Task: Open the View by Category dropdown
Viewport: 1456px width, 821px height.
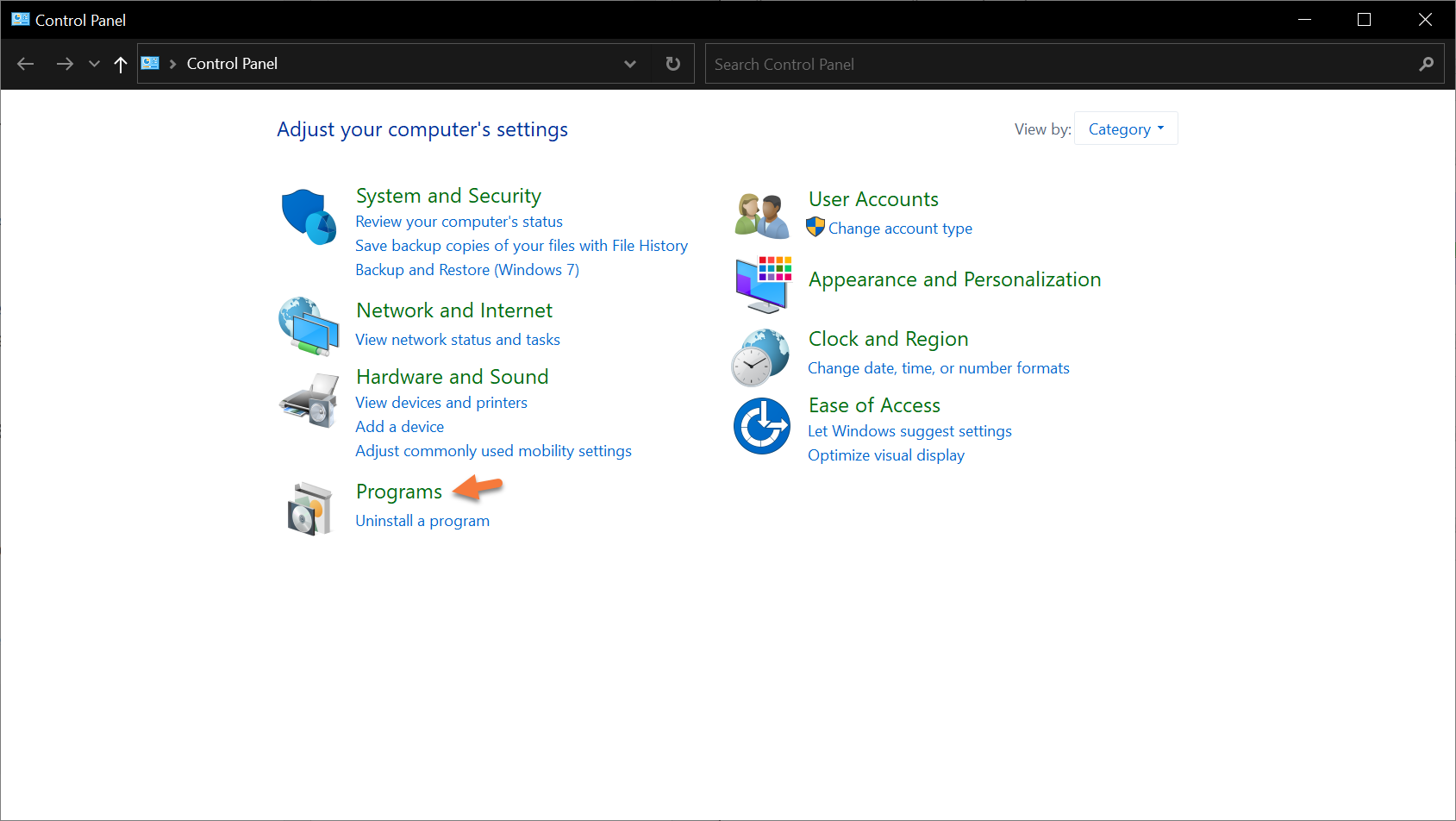Action: [x=1125, y=129]
